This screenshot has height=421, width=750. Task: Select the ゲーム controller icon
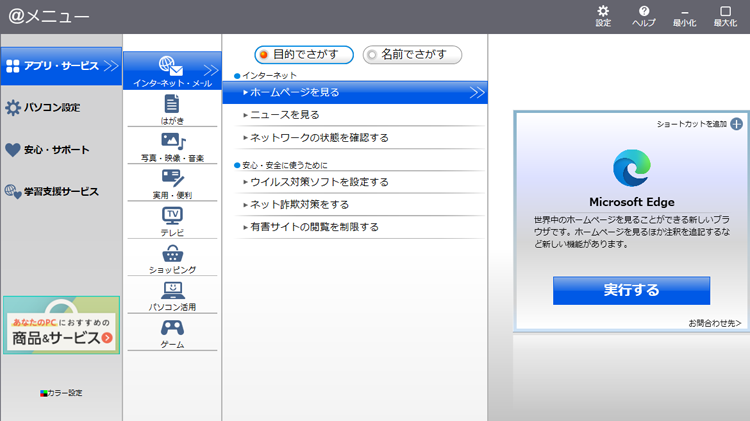[172, 328]
